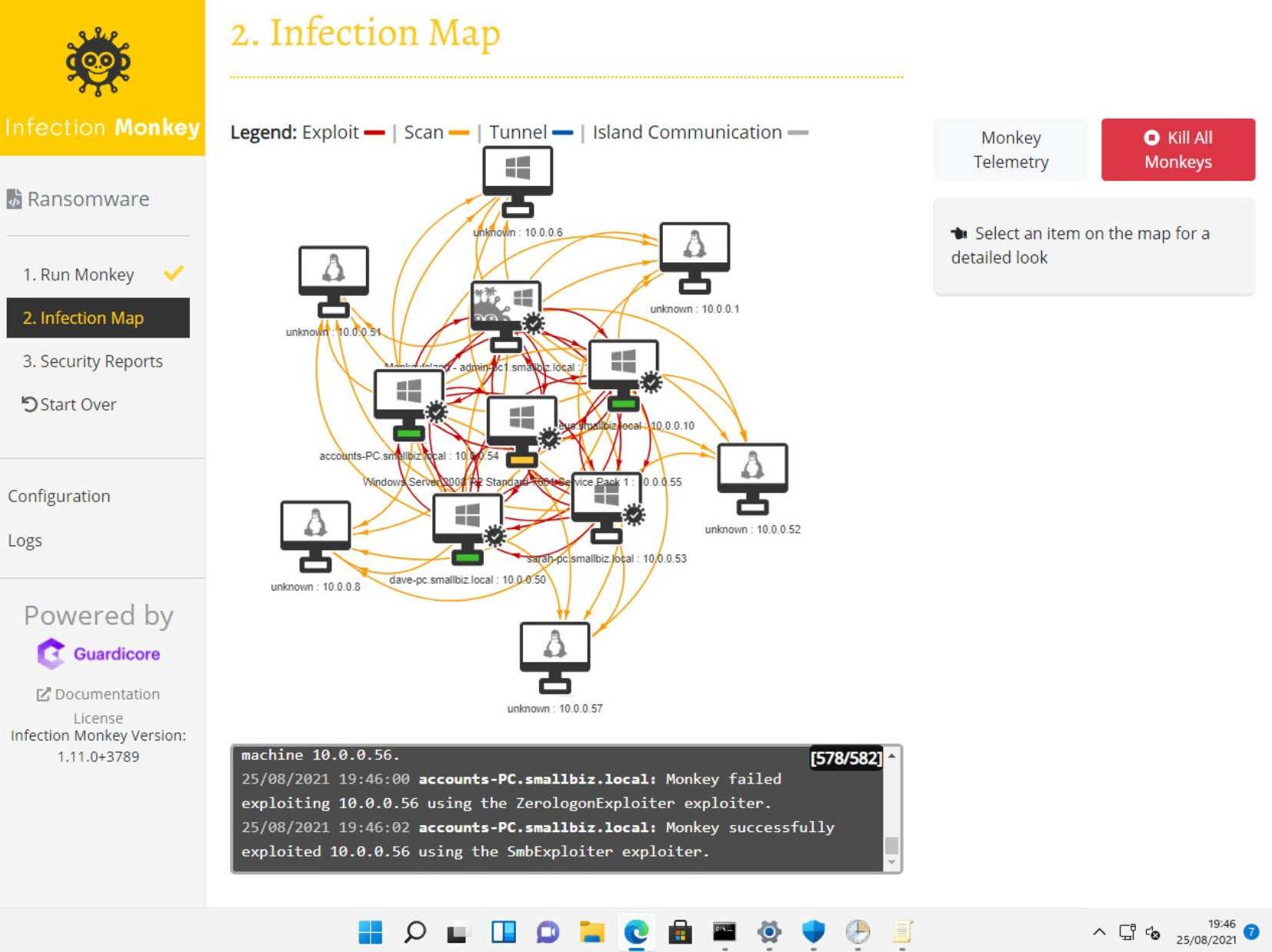Go to 1. Run Monkey
The width and height of the screenshot is (1272, 952).
click(98, 275)
